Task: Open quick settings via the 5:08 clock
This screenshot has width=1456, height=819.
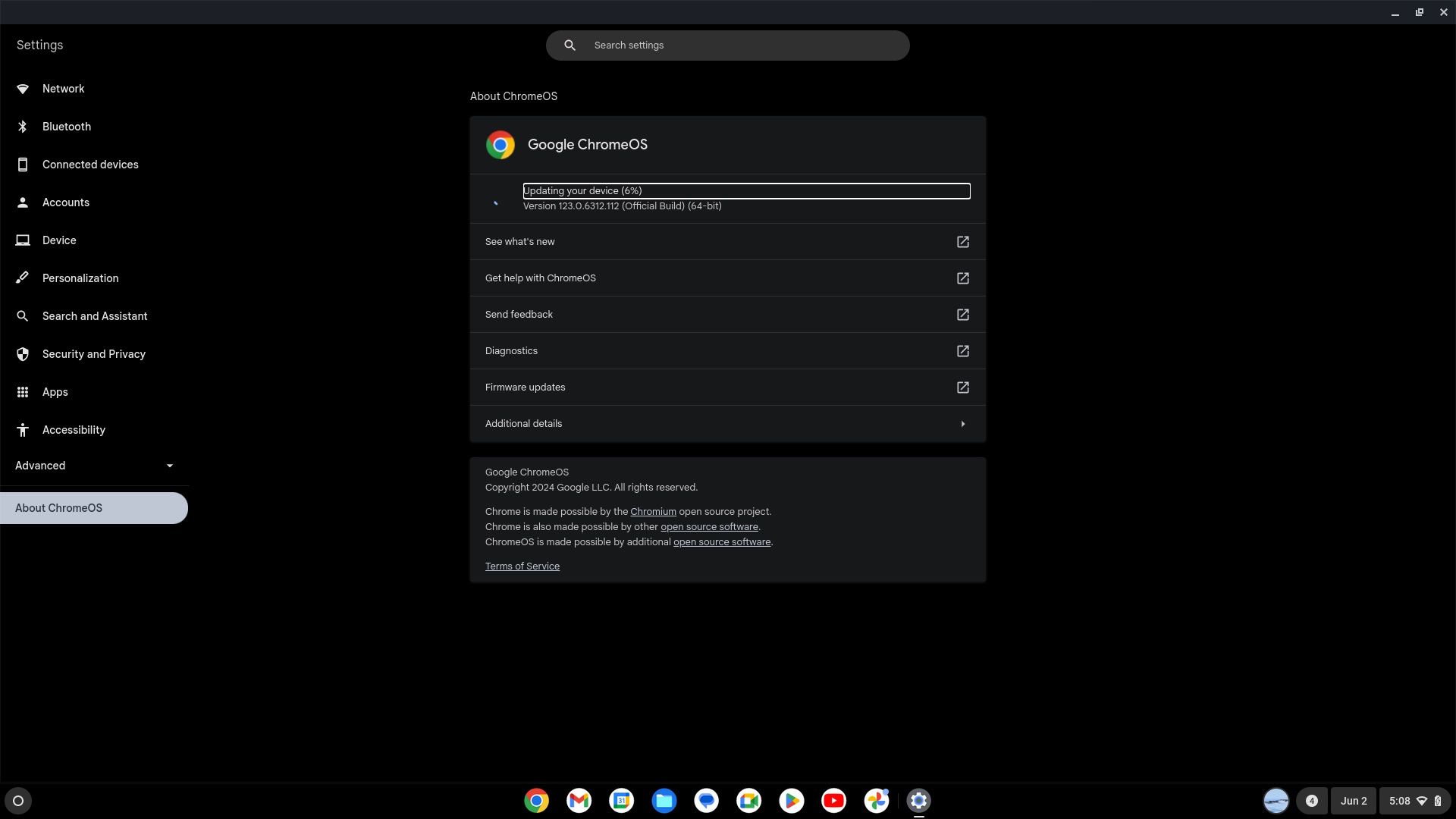Action: (1415, 801)
